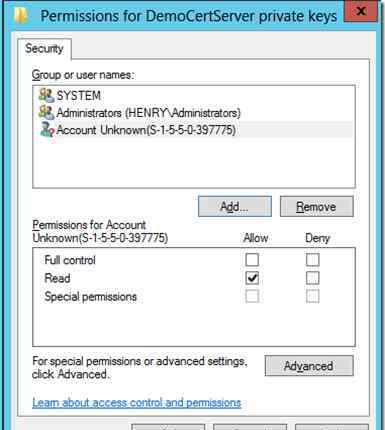Open Advanced permission settings

click(x=309, y=366)
